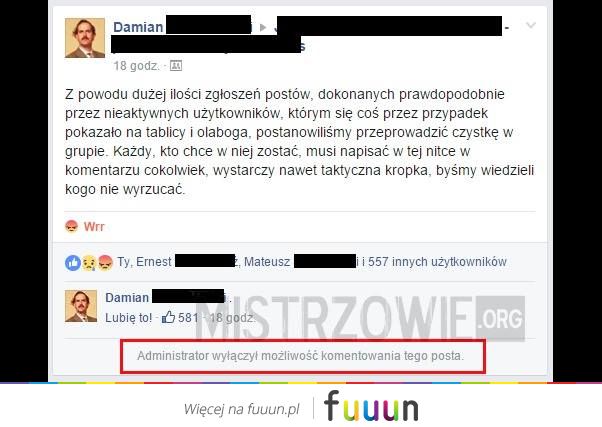
Task: Open Damian's profile from the post author name
Action: click(x=138, y=27)
